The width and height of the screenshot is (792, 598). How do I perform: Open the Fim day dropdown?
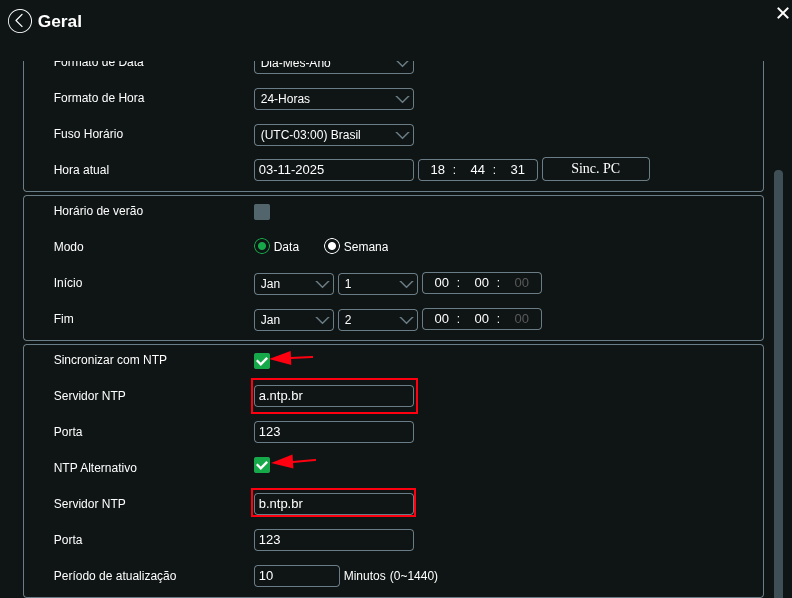click(377, 319)
